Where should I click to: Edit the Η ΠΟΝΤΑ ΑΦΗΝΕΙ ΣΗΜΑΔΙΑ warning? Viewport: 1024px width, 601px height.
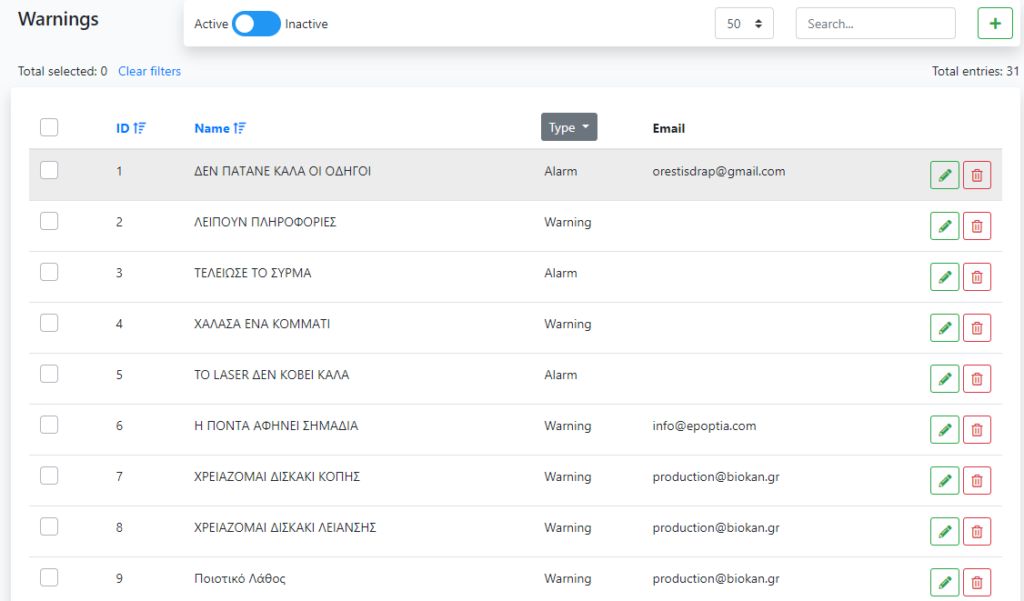(x=944, y=430)
